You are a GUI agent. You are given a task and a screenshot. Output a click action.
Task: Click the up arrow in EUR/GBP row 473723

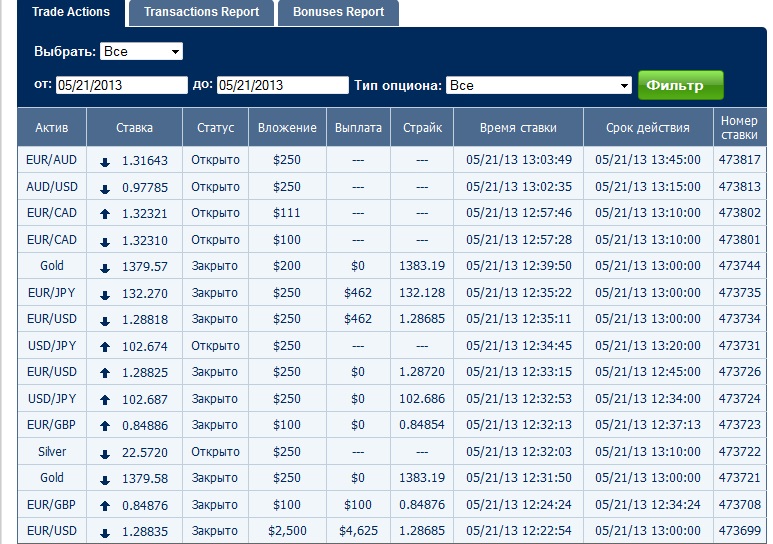105,426
